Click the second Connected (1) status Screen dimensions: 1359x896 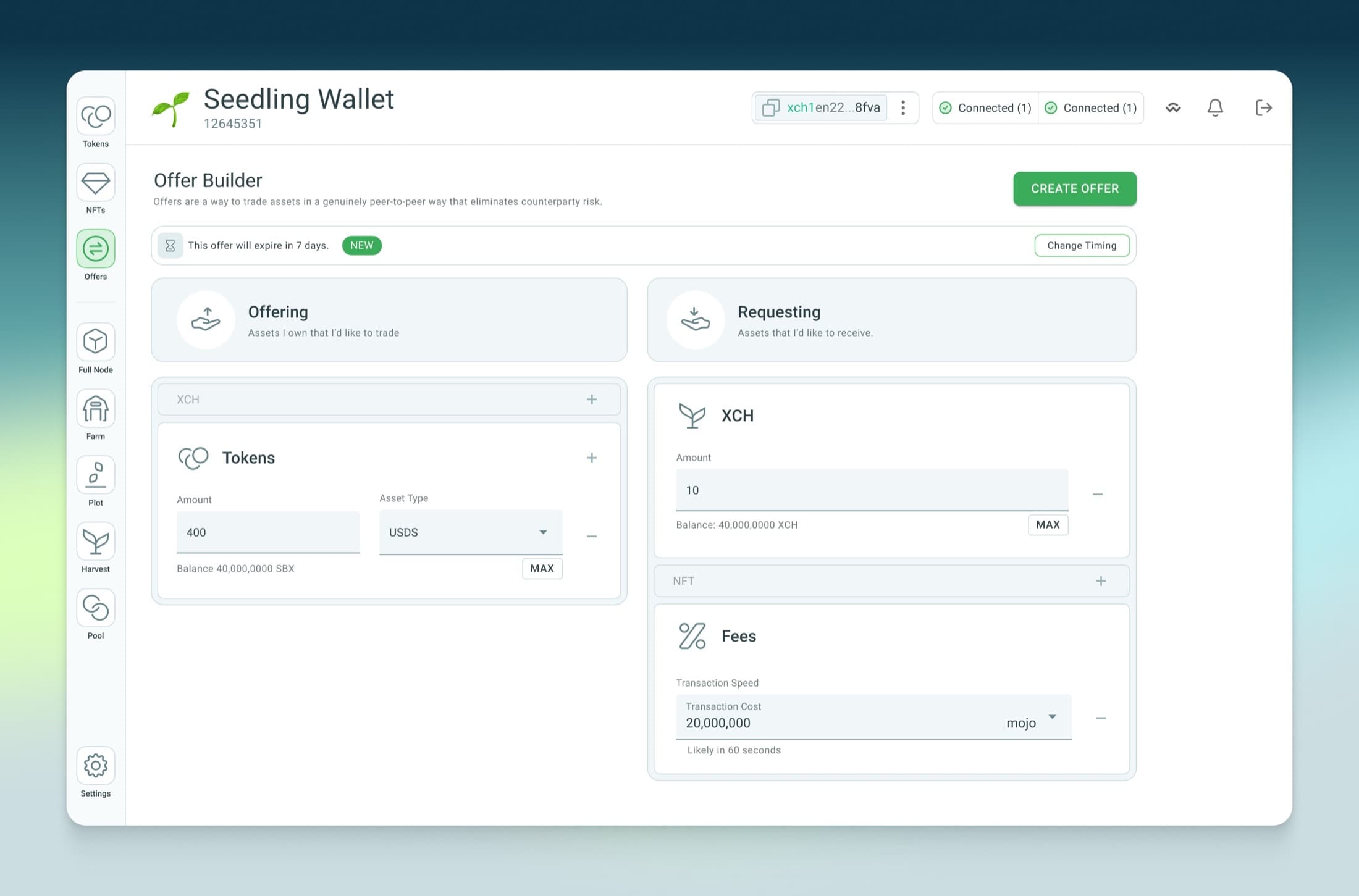pos(1091,107)
